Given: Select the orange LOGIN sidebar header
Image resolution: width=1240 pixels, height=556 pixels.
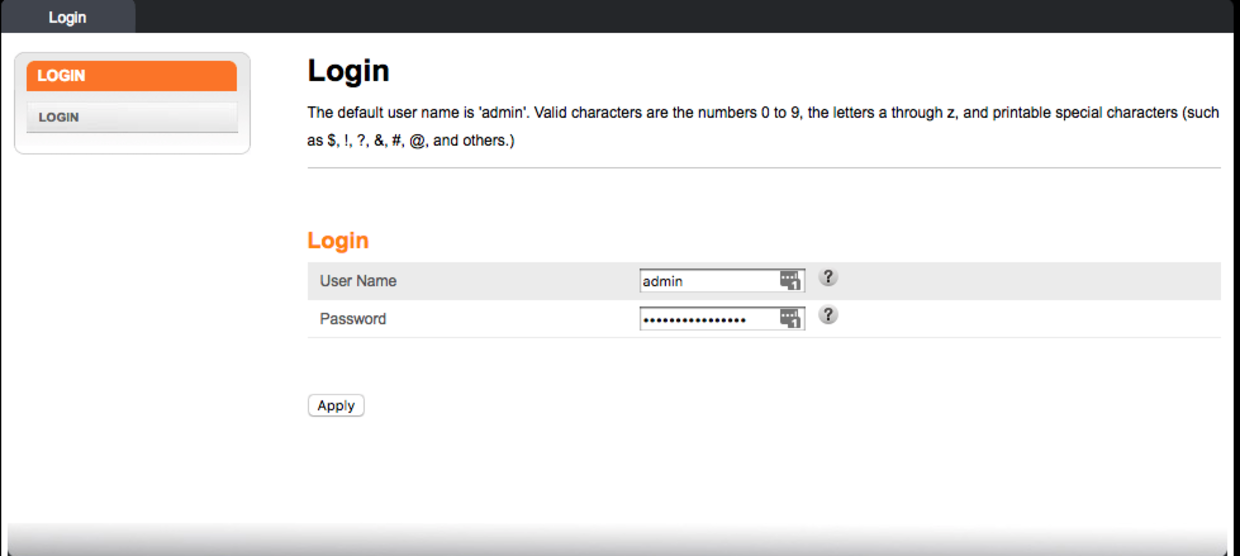Looking at the screenshot, I should pyautogui.click(x=131, y=76).
